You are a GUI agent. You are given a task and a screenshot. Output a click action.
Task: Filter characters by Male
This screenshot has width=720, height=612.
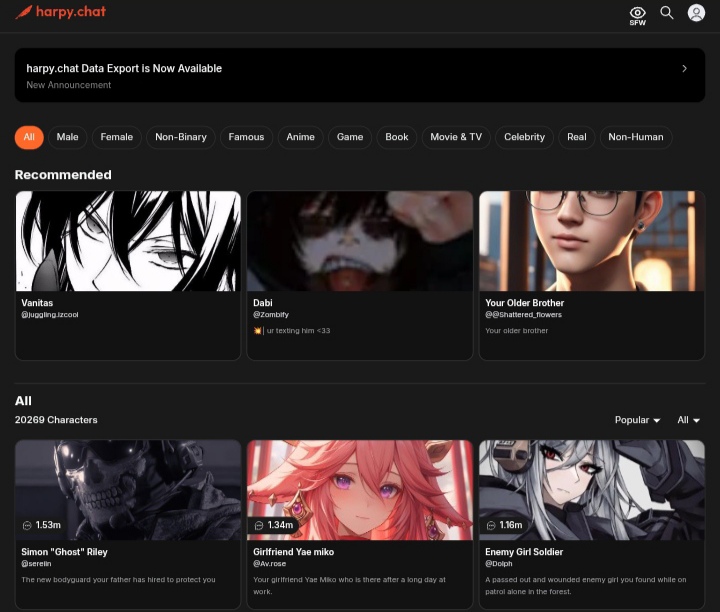point(68,137)
